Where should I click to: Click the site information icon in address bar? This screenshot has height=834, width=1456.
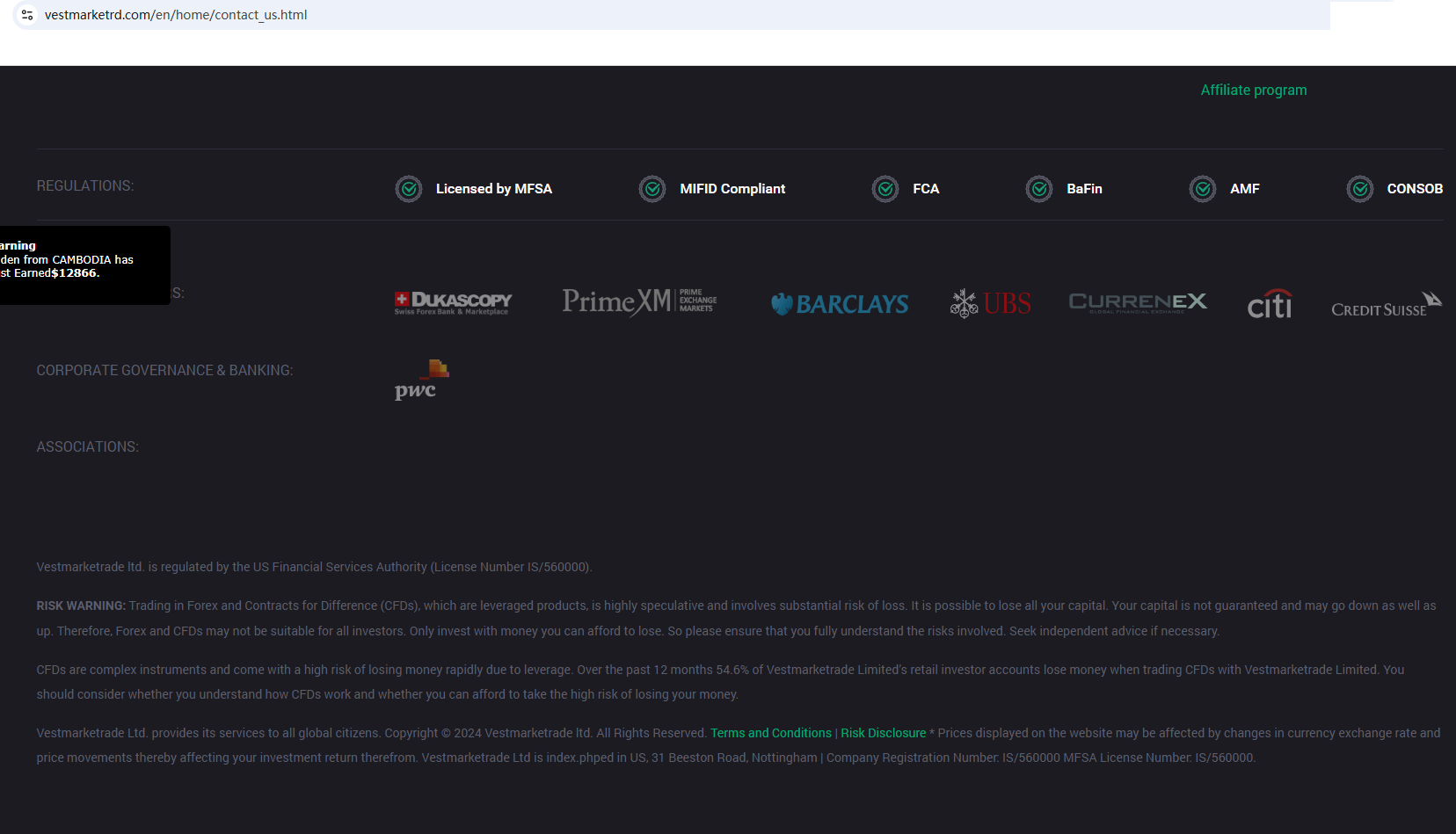(x=27, y=15)
